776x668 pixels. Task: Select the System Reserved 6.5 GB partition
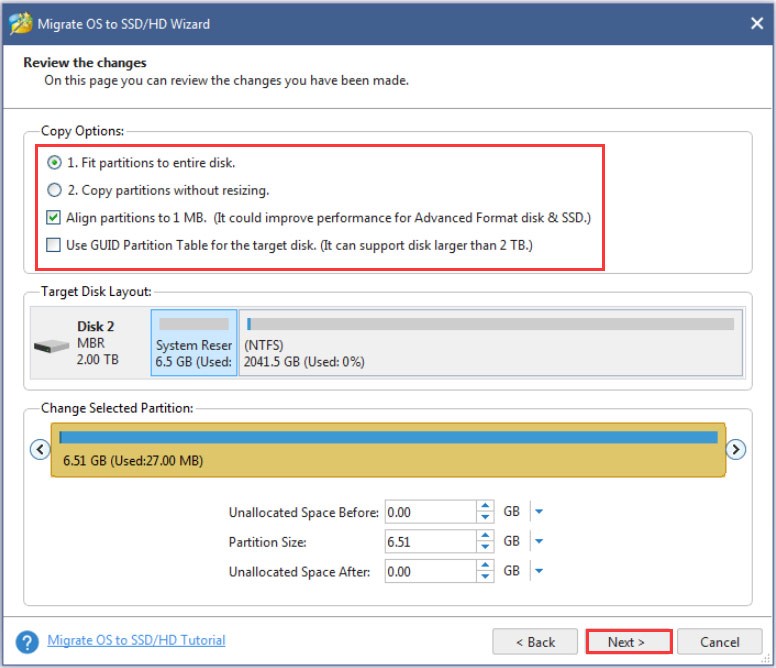(194, 343)
